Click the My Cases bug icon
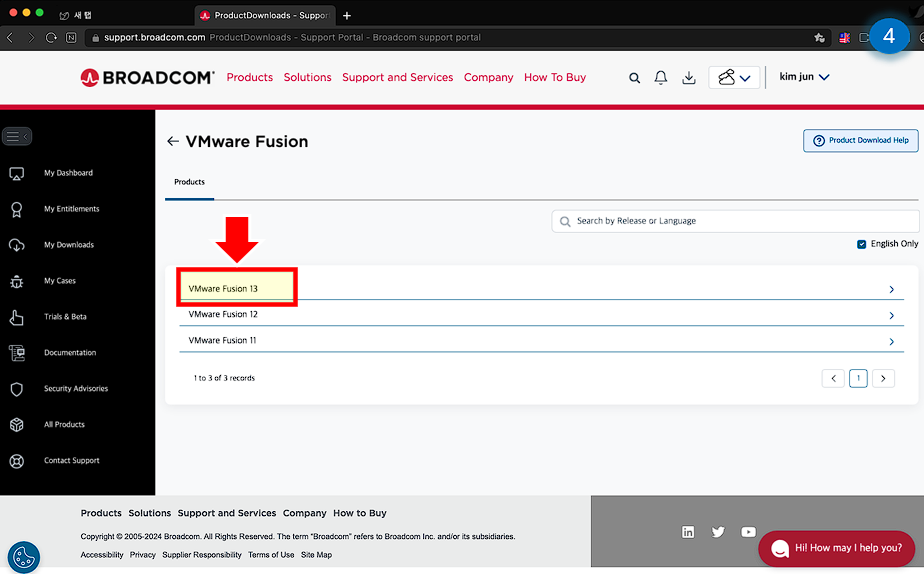The width and height of the screenshot is (924, 574). tap(16, 281)
